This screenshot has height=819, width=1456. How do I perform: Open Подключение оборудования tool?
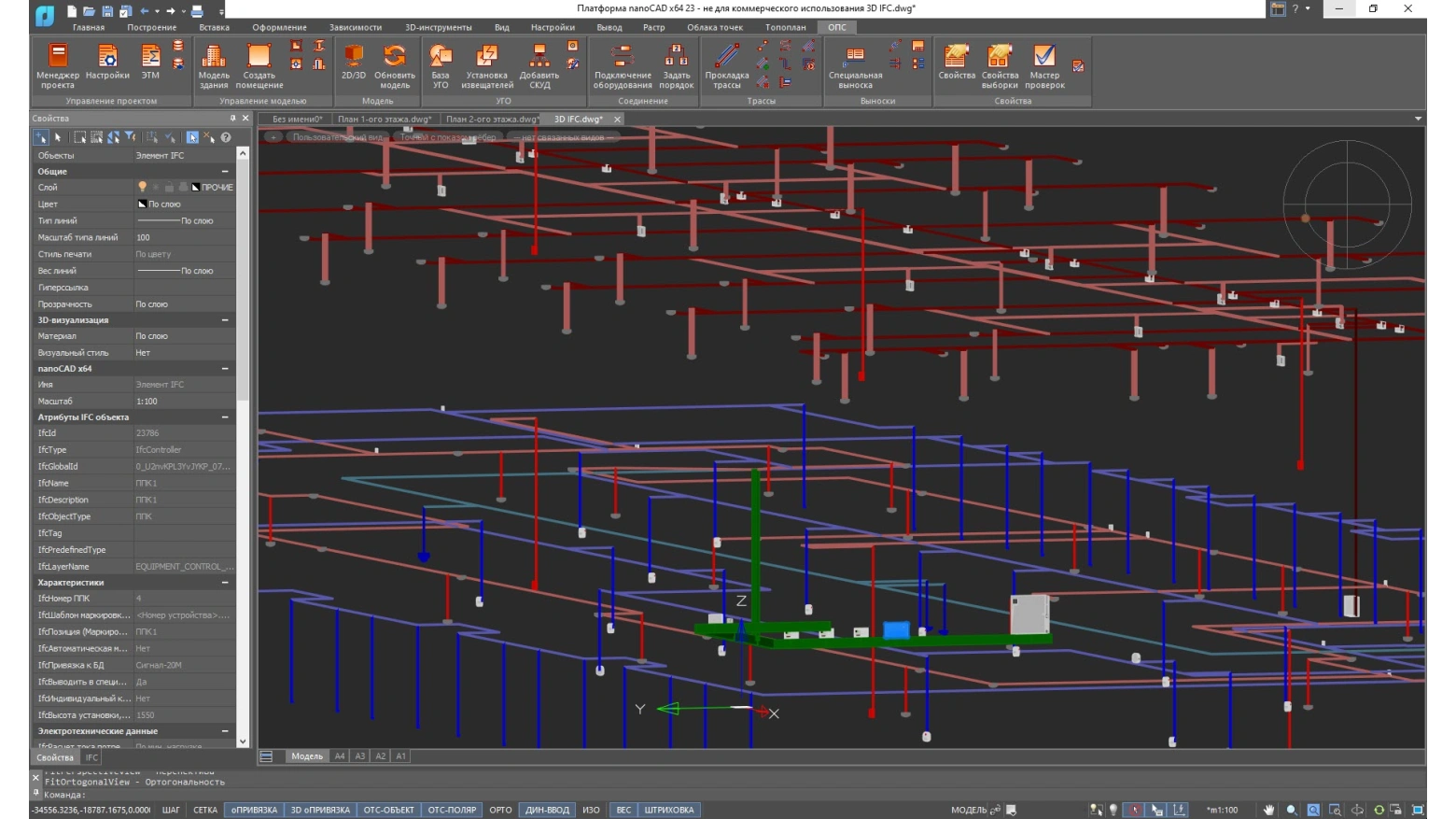(x=623, y=65)
